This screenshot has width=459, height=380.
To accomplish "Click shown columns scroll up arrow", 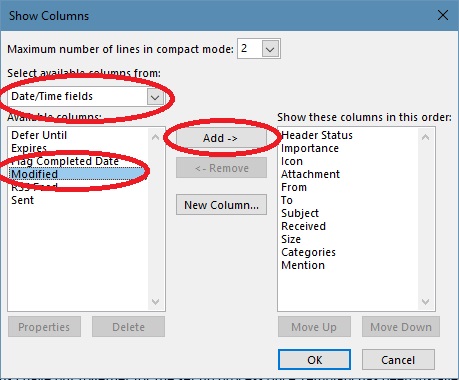I will (x=425, y=137).
